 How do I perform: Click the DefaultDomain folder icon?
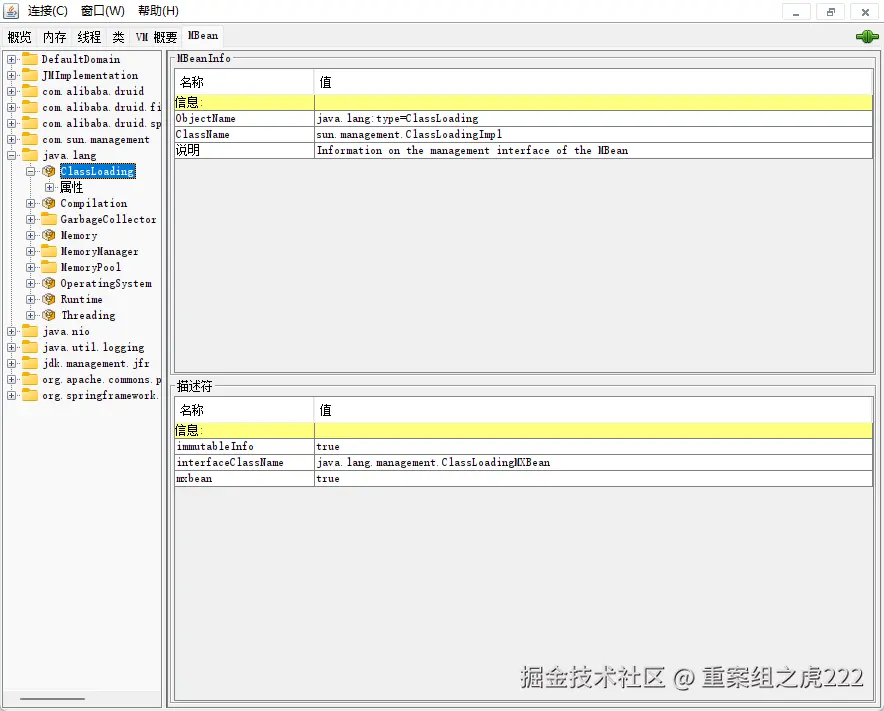click(x=29, y=59)
